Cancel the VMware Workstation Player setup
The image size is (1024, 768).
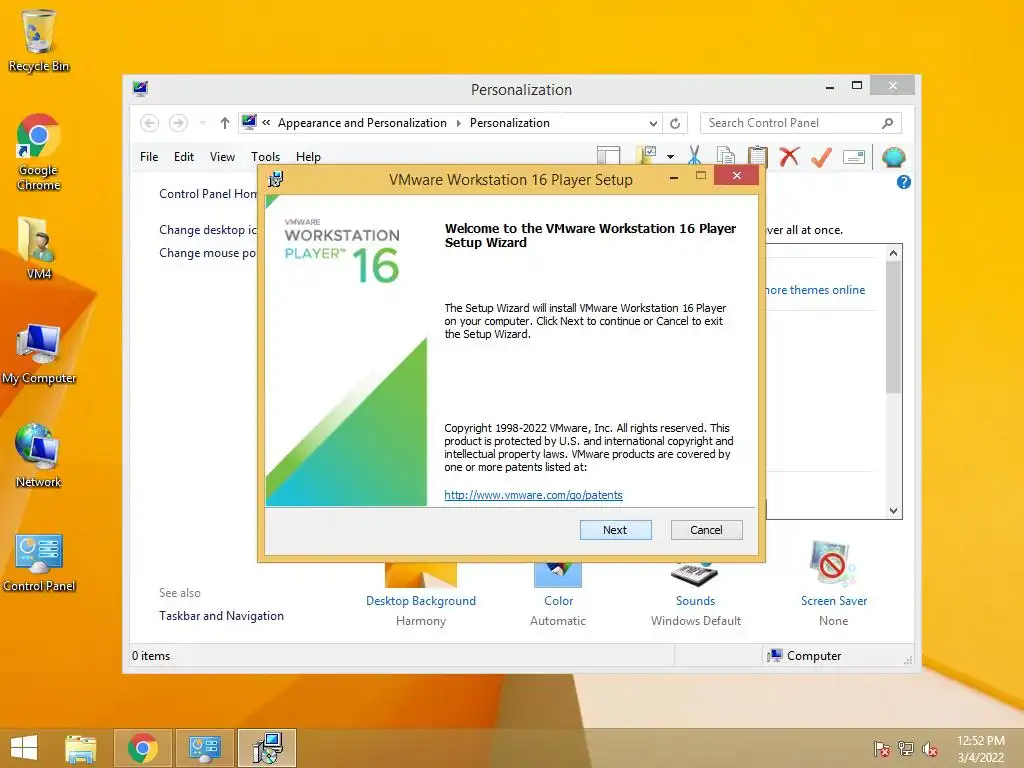(x=706, y=530)
